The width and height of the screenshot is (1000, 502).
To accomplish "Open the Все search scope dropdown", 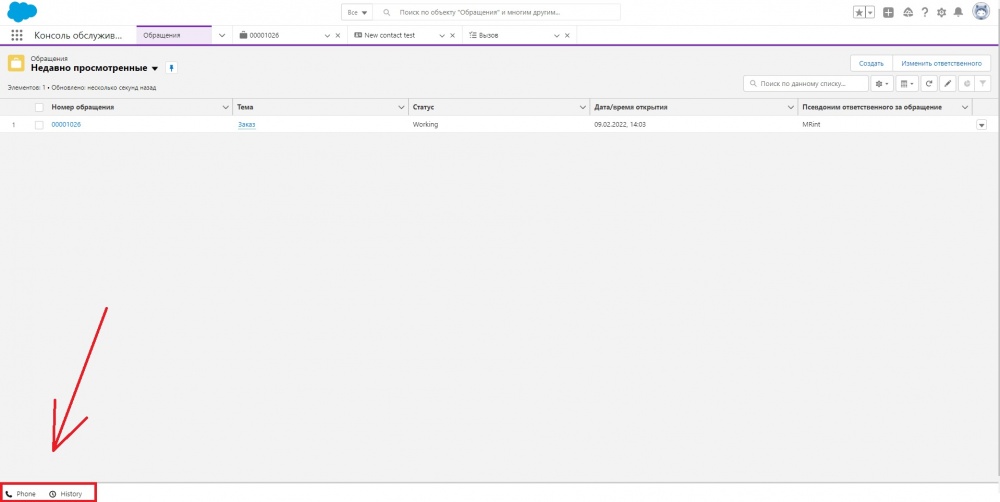I will pos(357,12).
